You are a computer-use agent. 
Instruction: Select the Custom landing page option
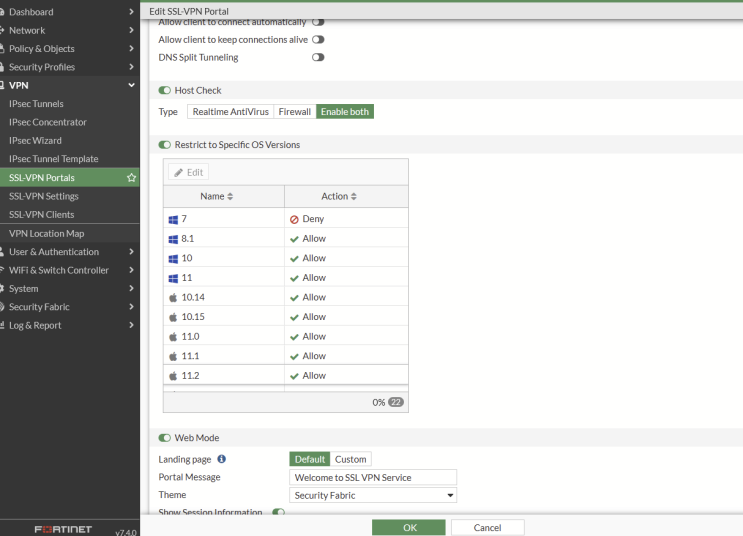pyautogui.click(x=351, y=459)
